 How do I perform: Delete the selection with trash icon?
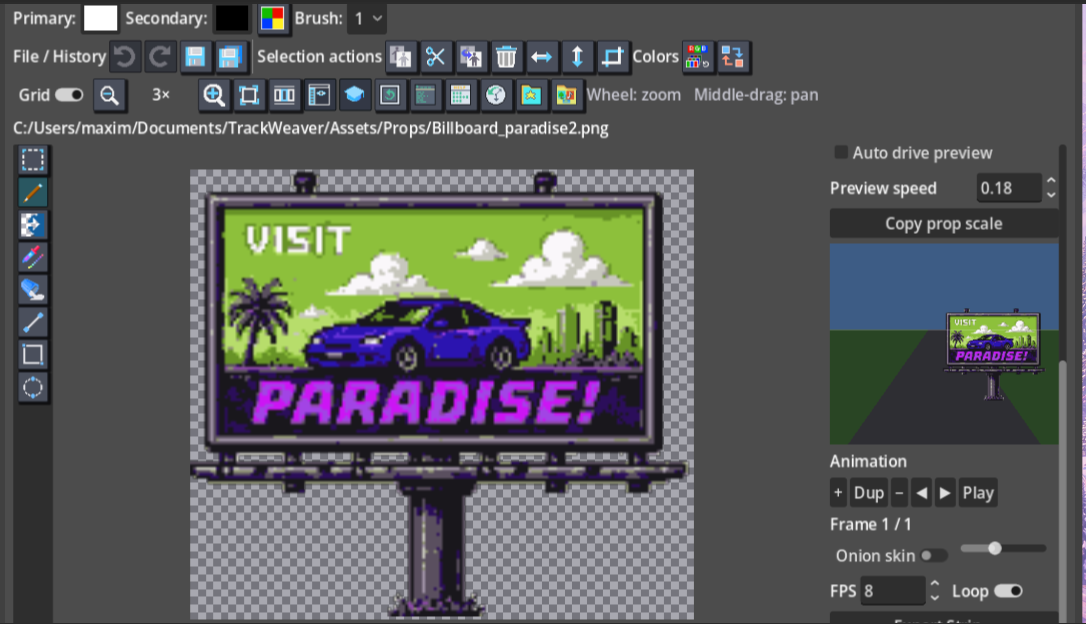pyautogui.click(x=506, y=57)
